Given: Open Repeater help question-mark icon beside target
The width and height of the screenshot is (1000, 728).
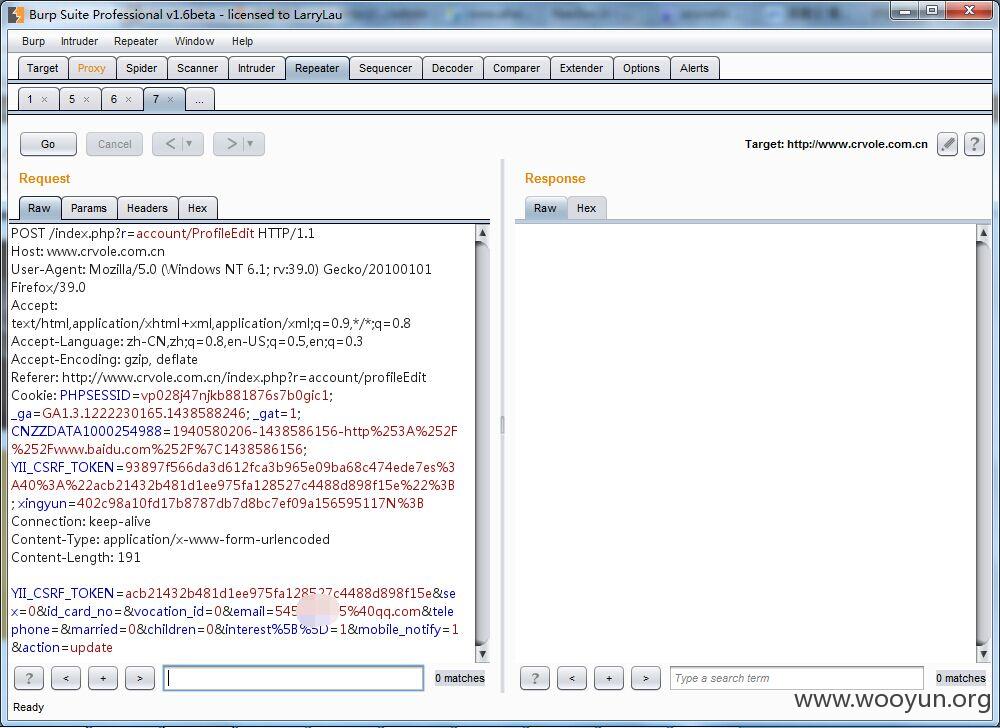Looking at the screenshot, I should pyautogui.click(x=974, y=144).
